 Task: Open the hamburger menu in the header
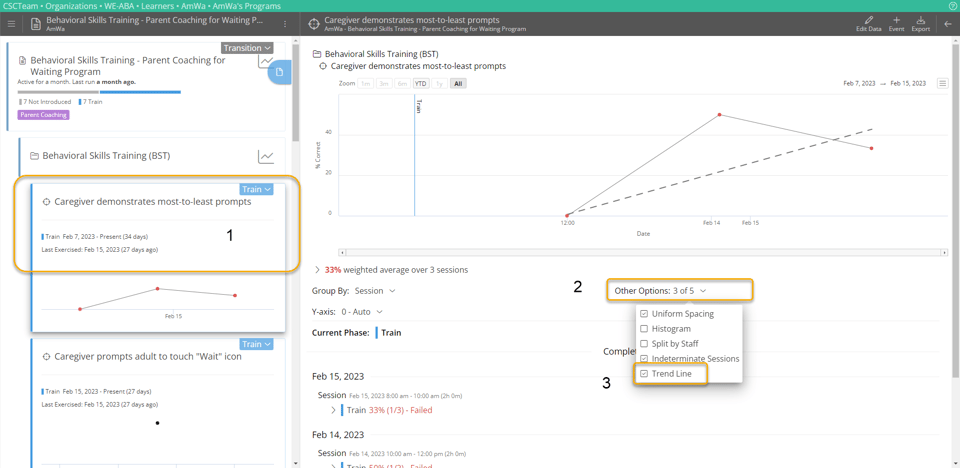[12, 24]
